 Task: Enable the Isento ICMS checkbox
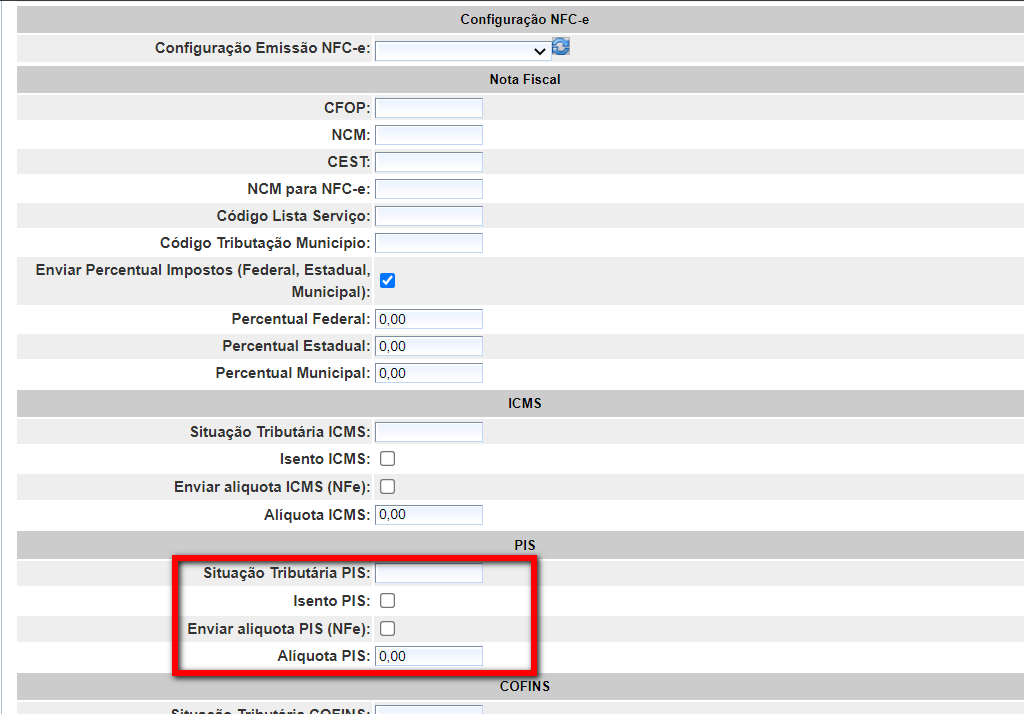pyautogui.click(x=388, y=459)
